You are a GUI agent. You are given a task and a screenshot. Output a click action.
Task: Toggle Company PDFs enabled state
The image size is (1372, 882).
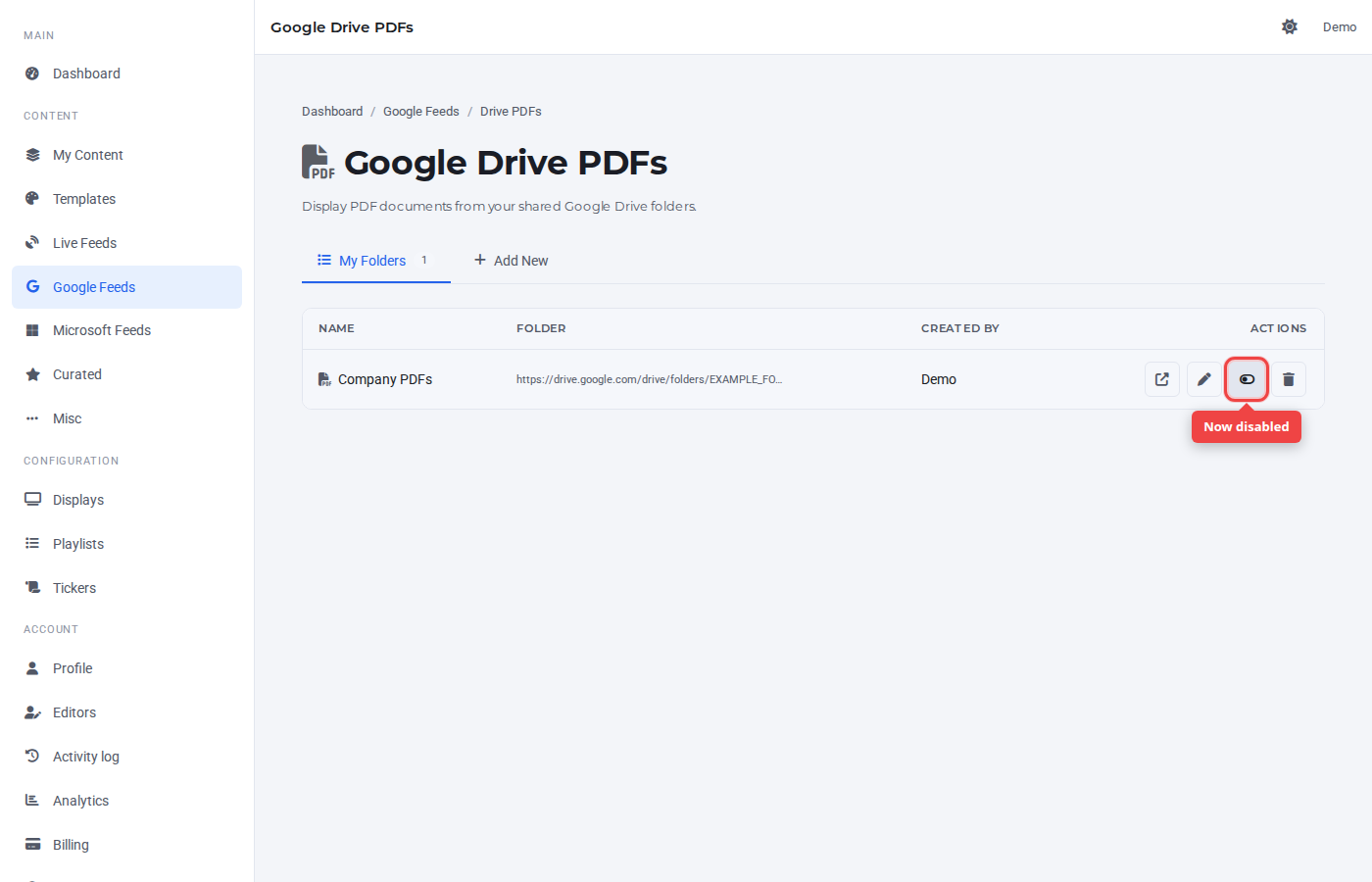click(x=1247, y=379)
